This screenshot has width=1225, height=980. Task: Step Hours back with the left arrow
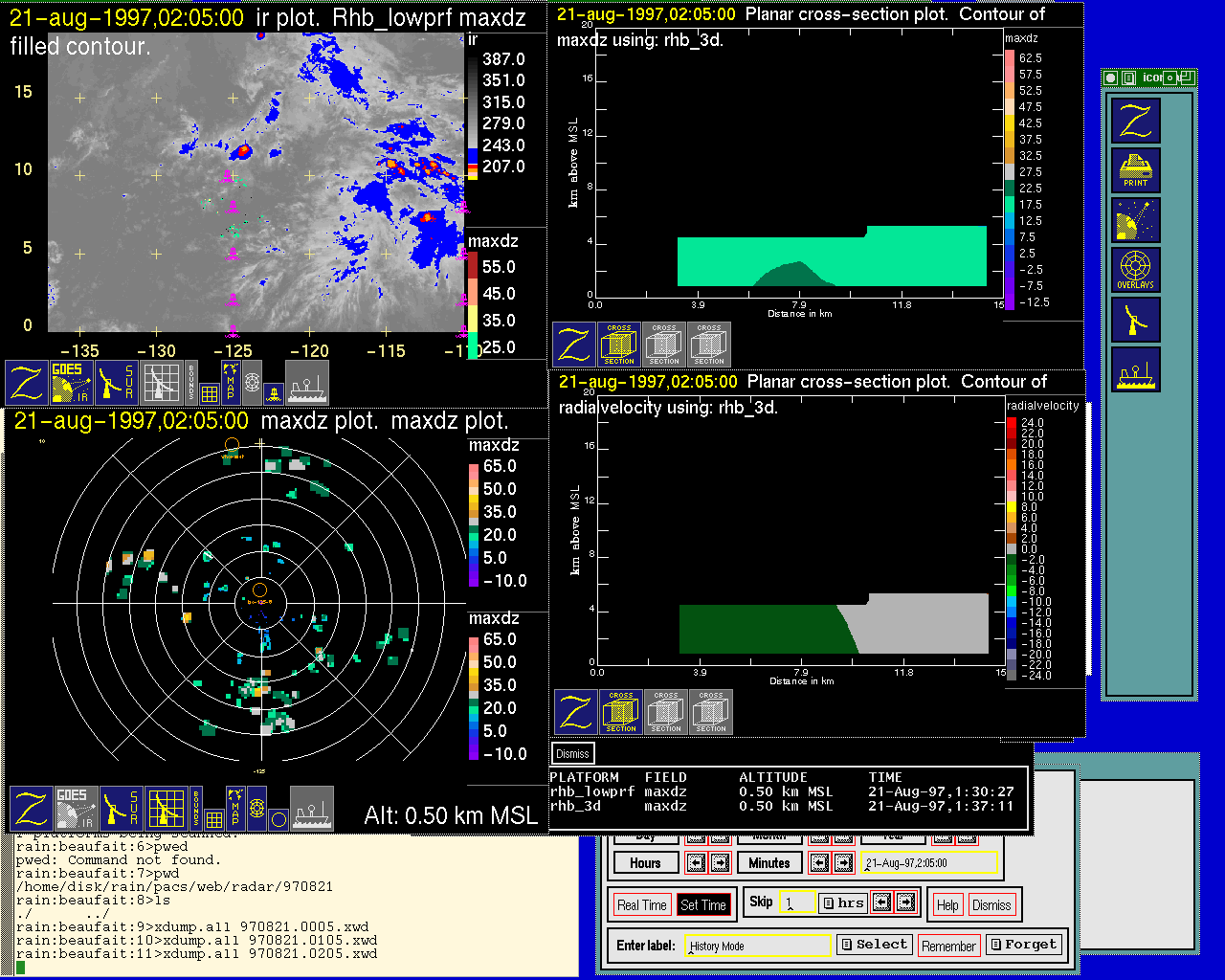(696, 863)
